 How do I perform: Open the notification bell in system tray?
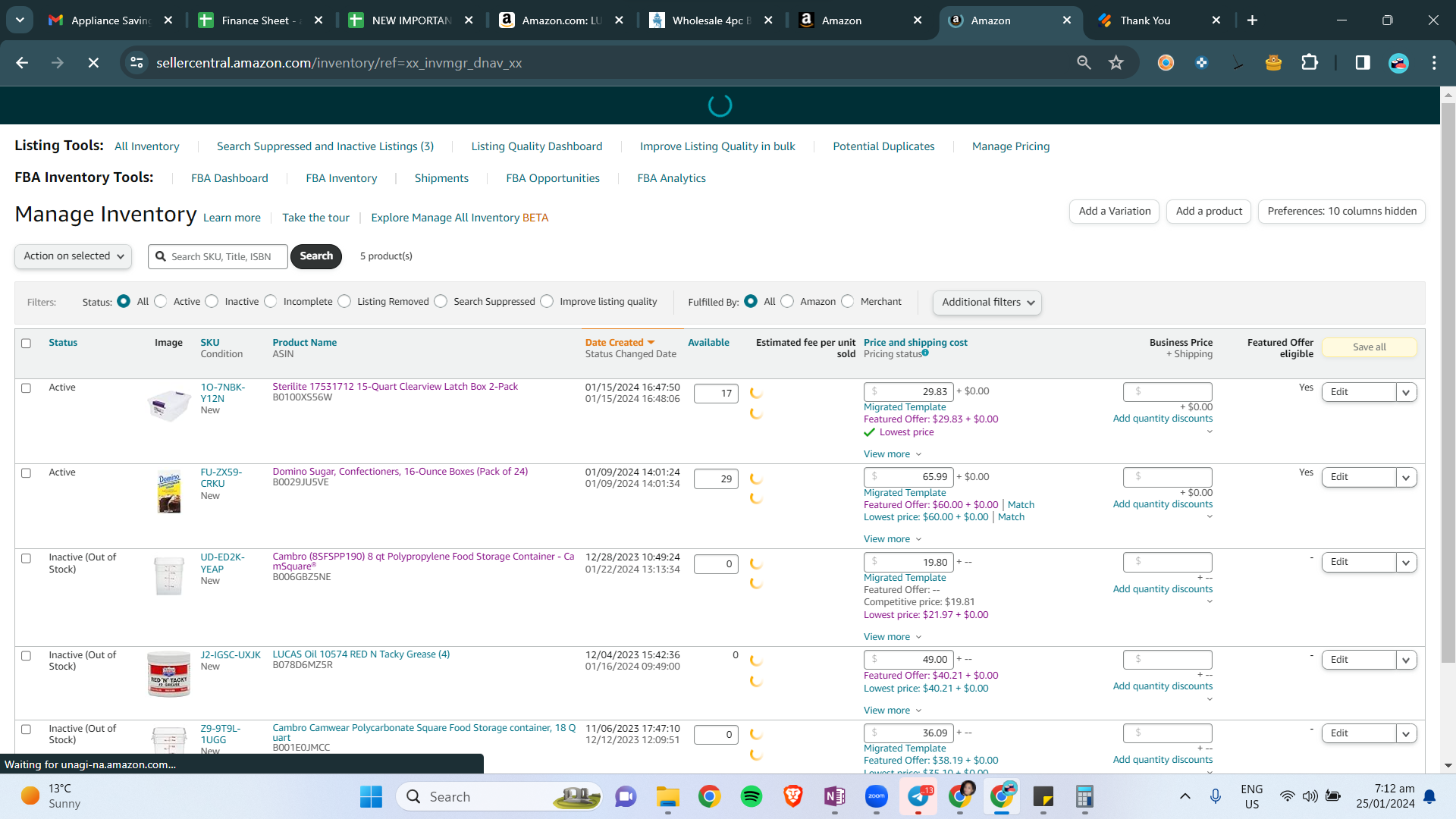coord(1429,796)
